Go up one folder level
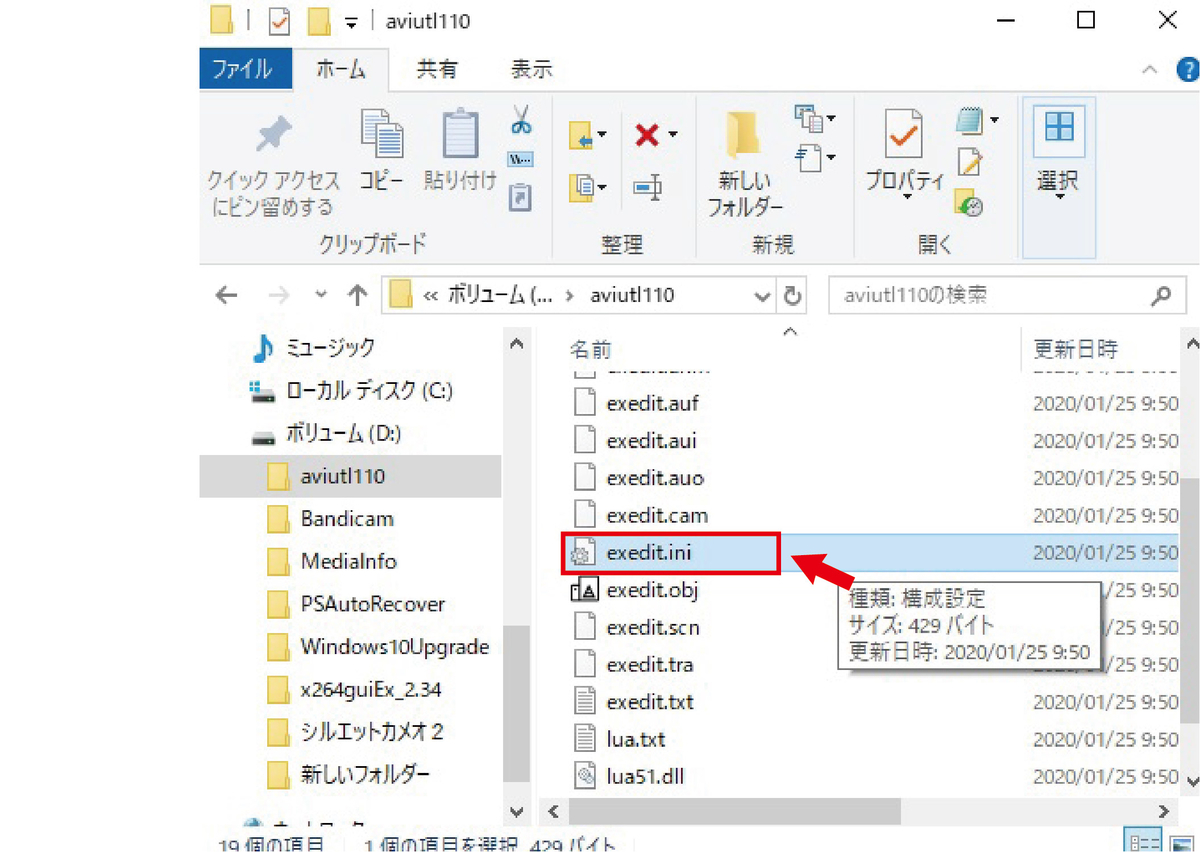 click(x=357, y=296)
